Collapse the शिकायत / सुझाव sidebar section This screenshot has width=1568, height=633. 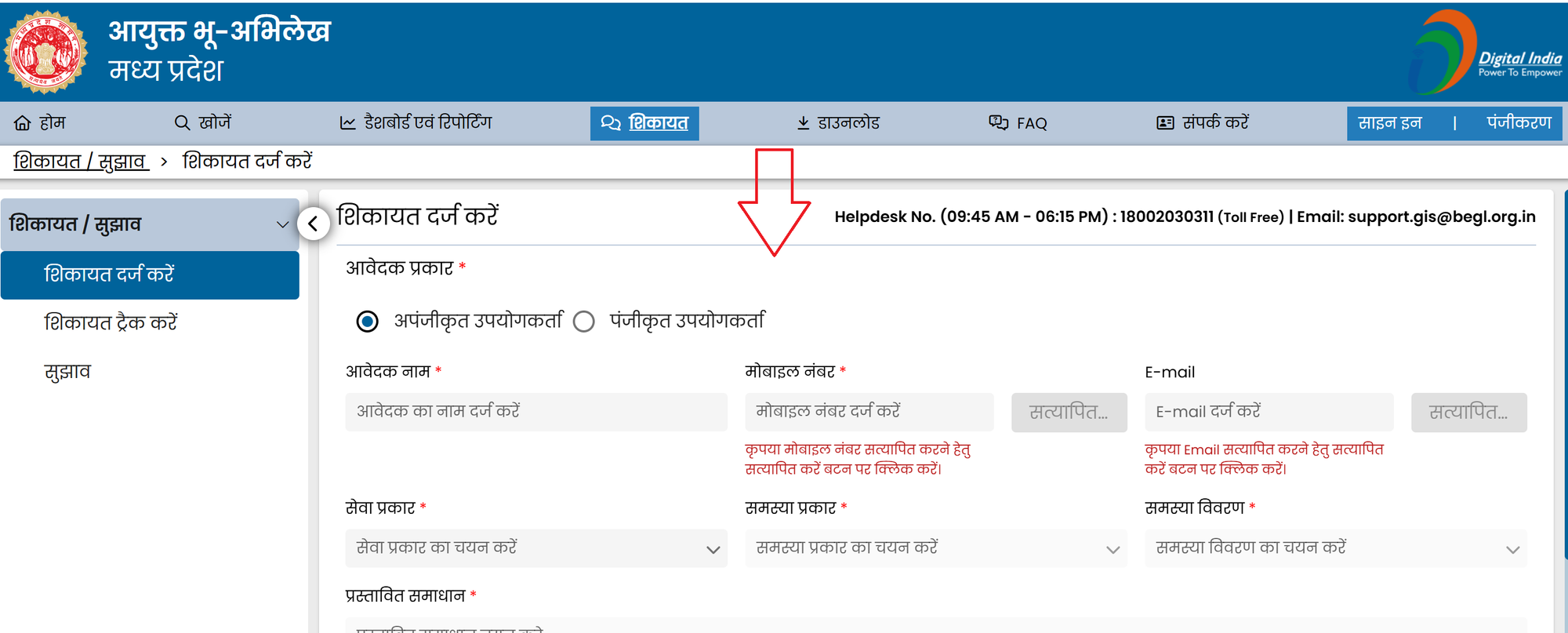click(150, 224)
